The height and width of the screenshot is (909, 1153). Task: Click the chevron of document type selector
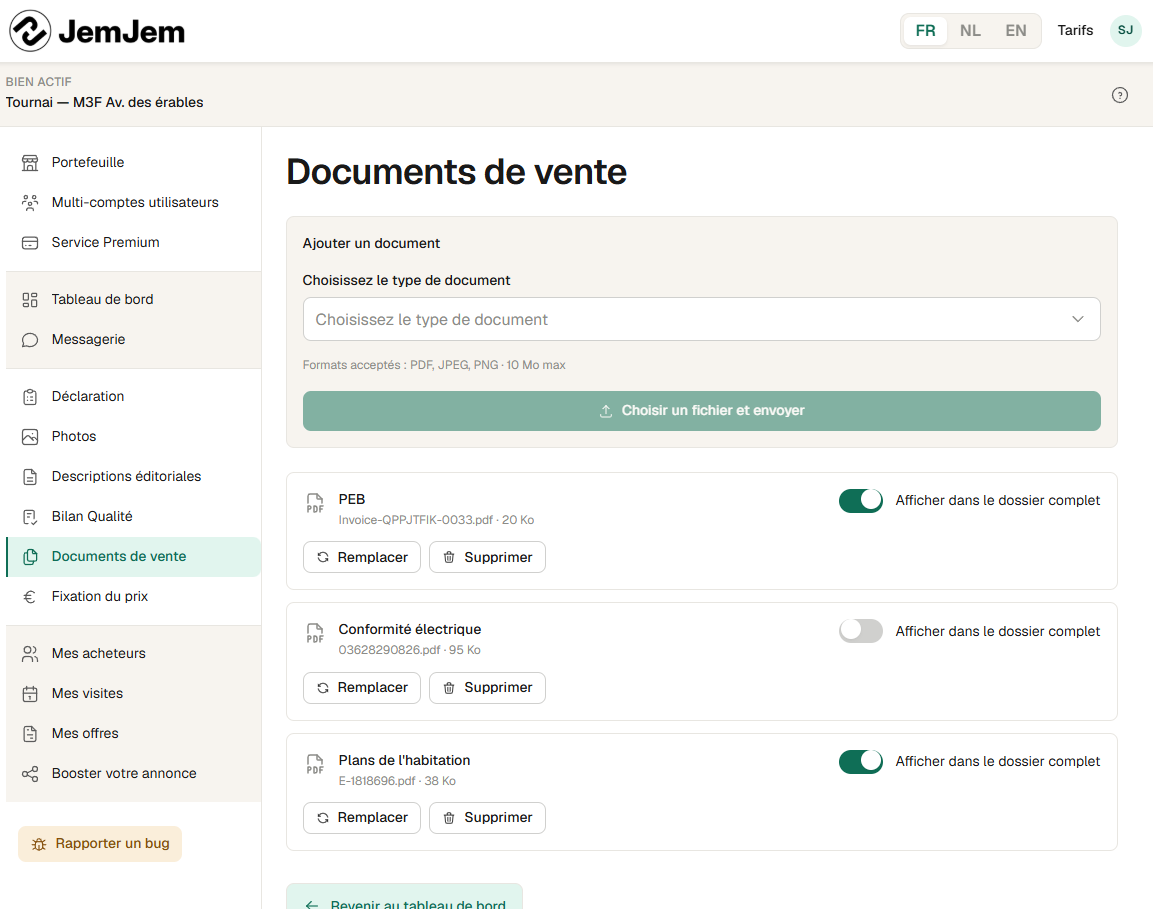coord(1077,319)
